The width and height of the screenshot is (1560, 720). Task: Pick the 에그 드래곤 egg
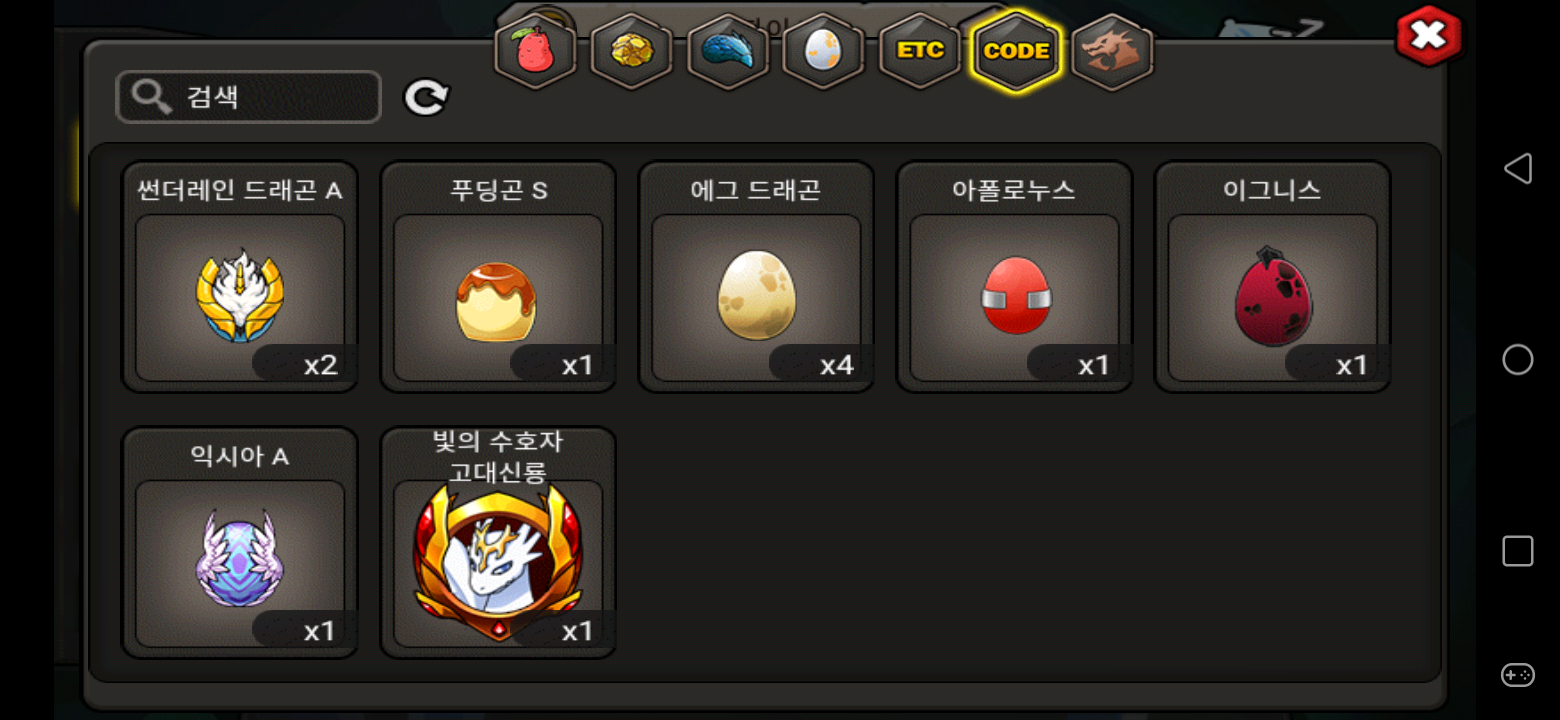coord(756,277)
